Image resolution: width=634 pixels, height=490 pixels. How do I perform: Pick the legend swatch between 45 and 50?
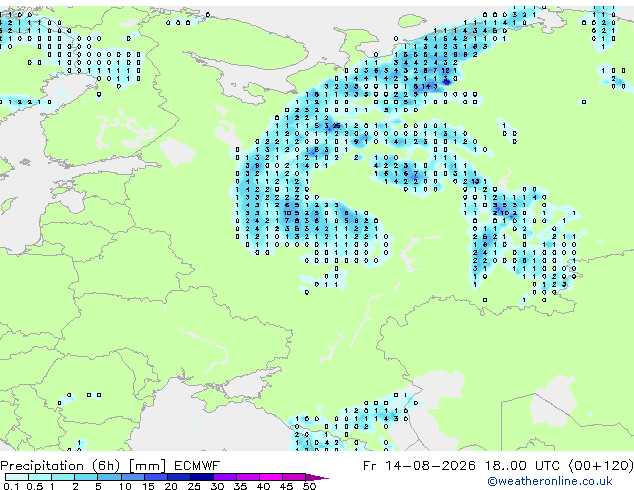point(294,477)
